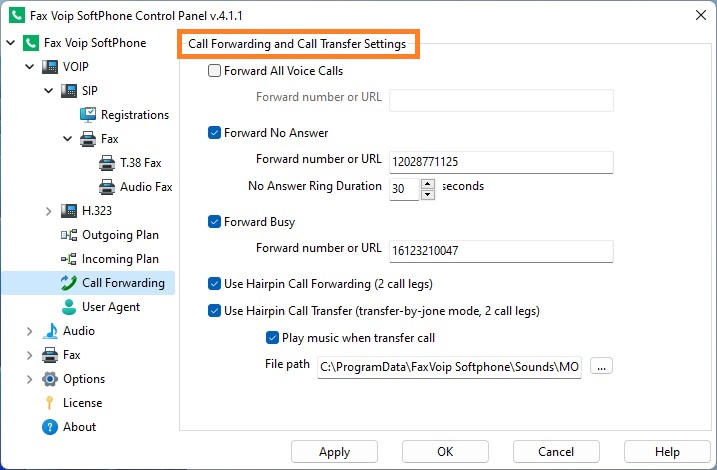Open the Options gear icon
This screenshot has height=470, width=717.
click(49, 379)
